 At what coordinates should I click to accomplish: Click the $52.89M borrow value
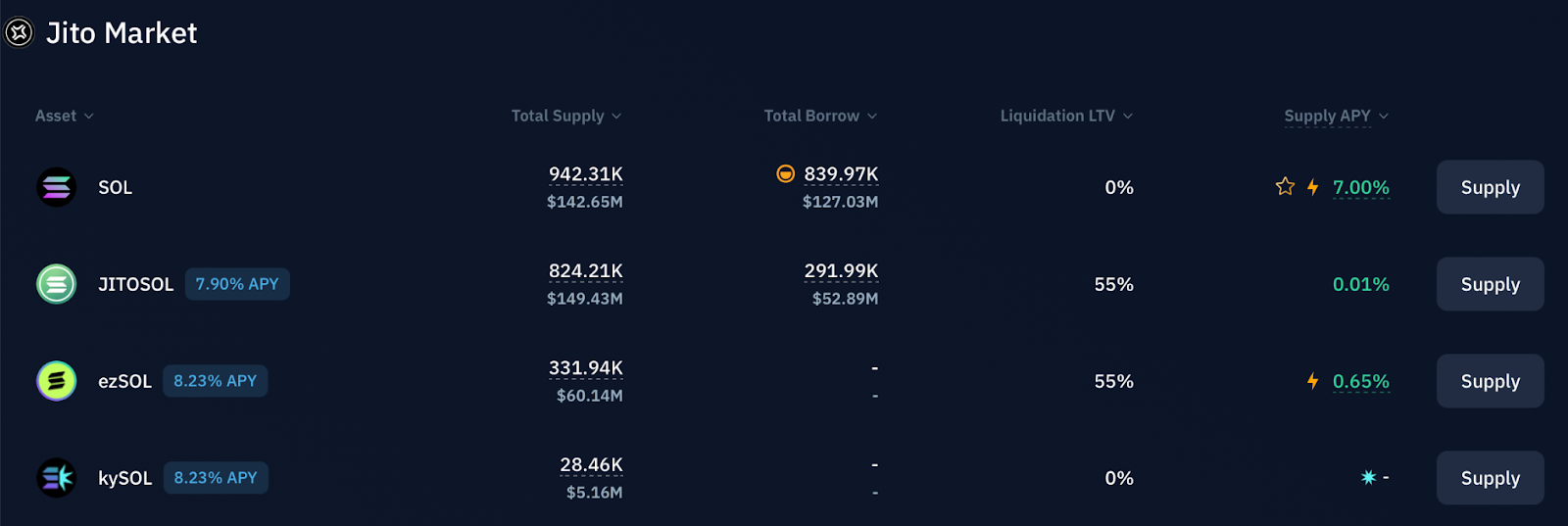846,299
